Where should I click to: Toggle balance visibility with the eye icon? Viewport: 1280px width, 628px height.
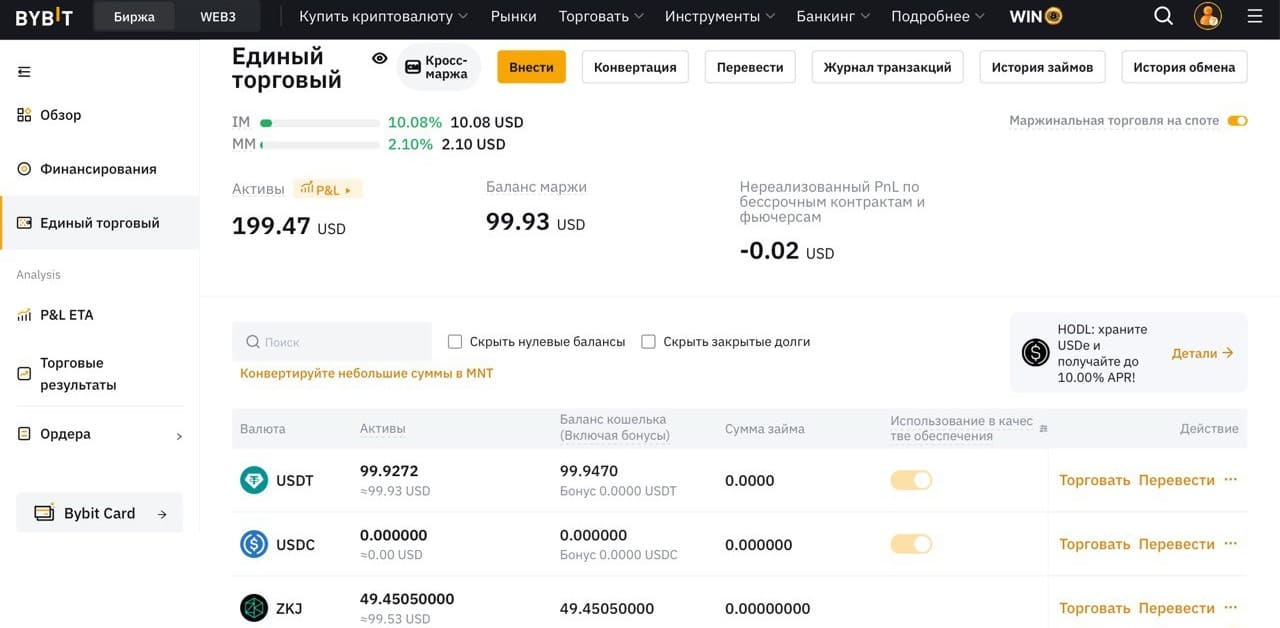[379, 59]
